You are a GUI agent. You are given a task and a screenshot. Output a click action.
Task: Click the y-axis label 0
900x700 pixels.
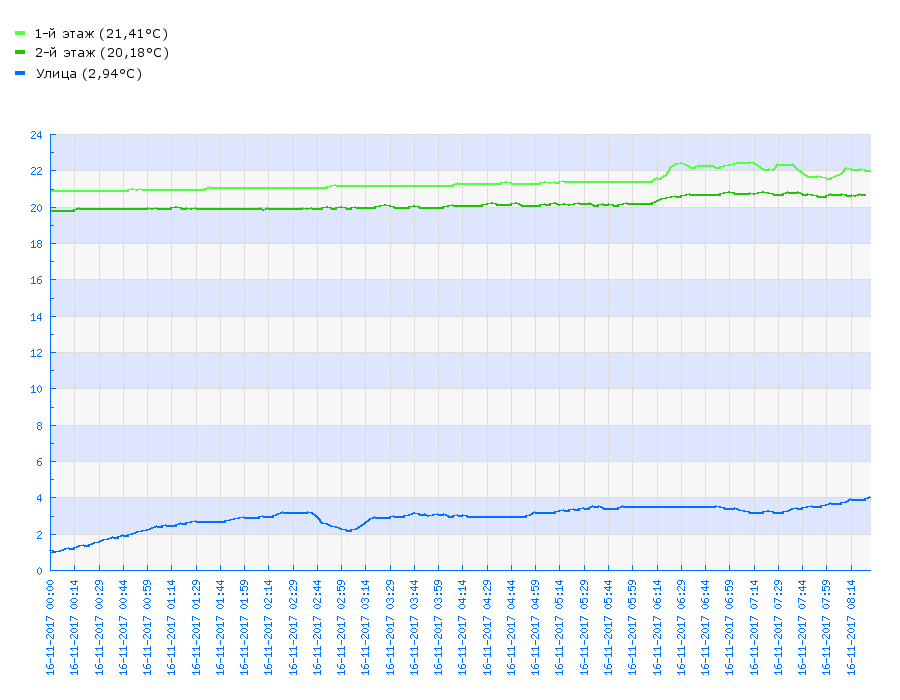40,571
